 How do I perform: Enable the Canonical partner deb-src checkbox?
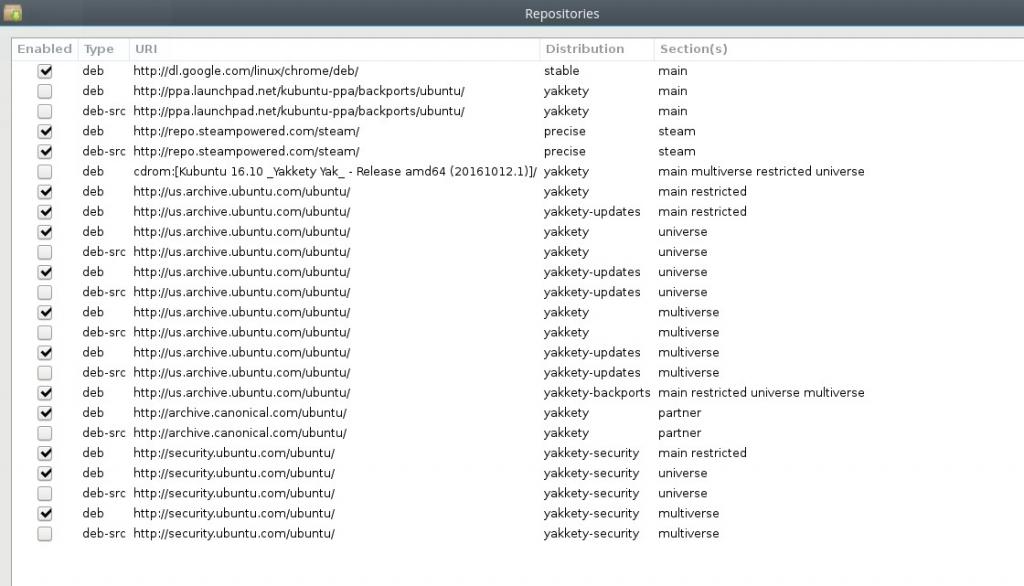(44, 433)
